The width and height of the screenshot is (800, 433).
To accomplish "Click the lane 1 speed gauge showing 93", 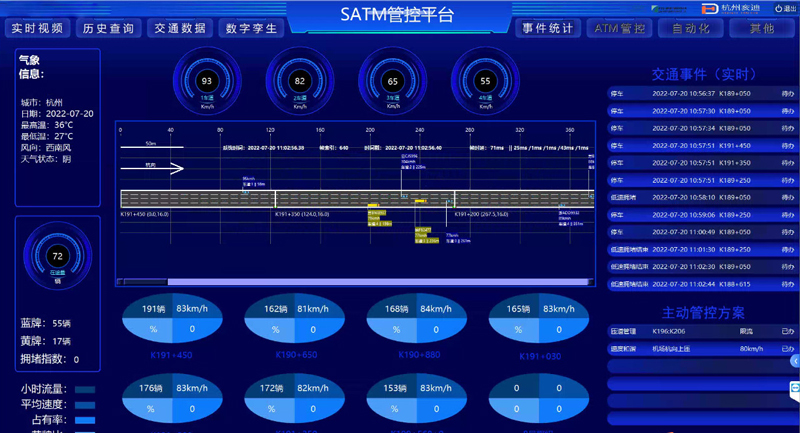I will pos(207,81).
